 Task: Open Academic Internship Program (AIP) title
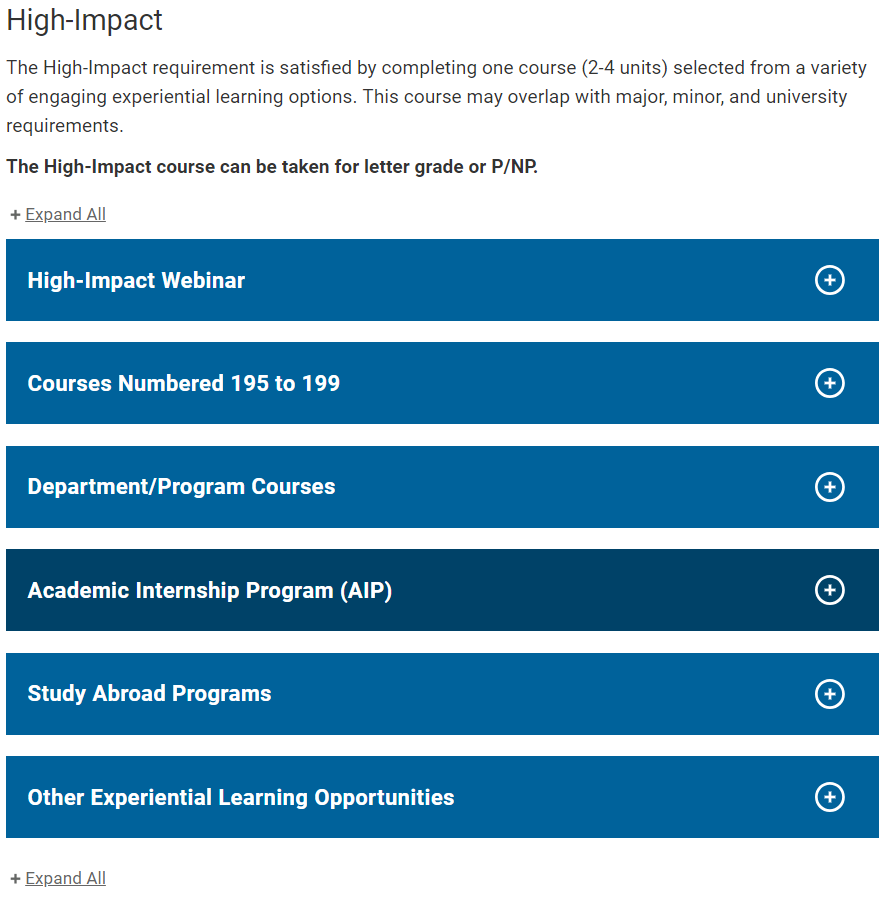coord(210,591)
